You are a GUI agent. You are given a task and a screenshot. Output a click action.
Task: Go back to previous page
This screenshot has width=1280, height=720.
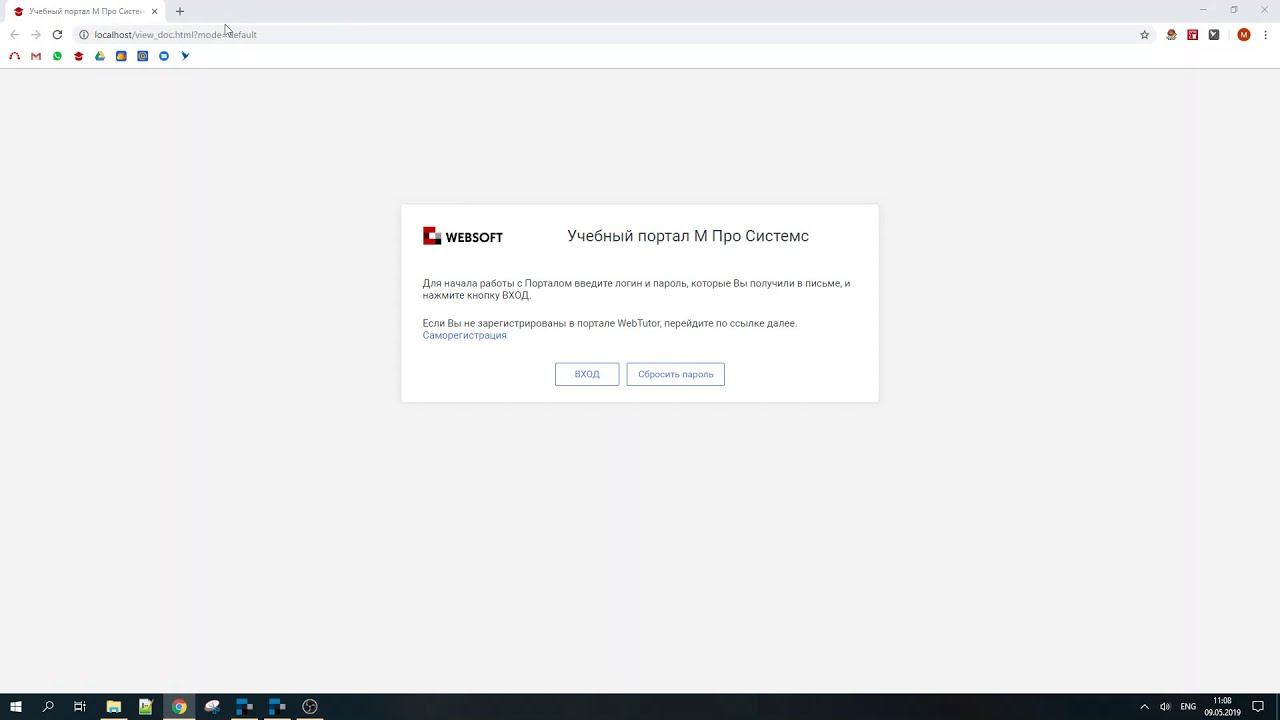click(14, 34)
